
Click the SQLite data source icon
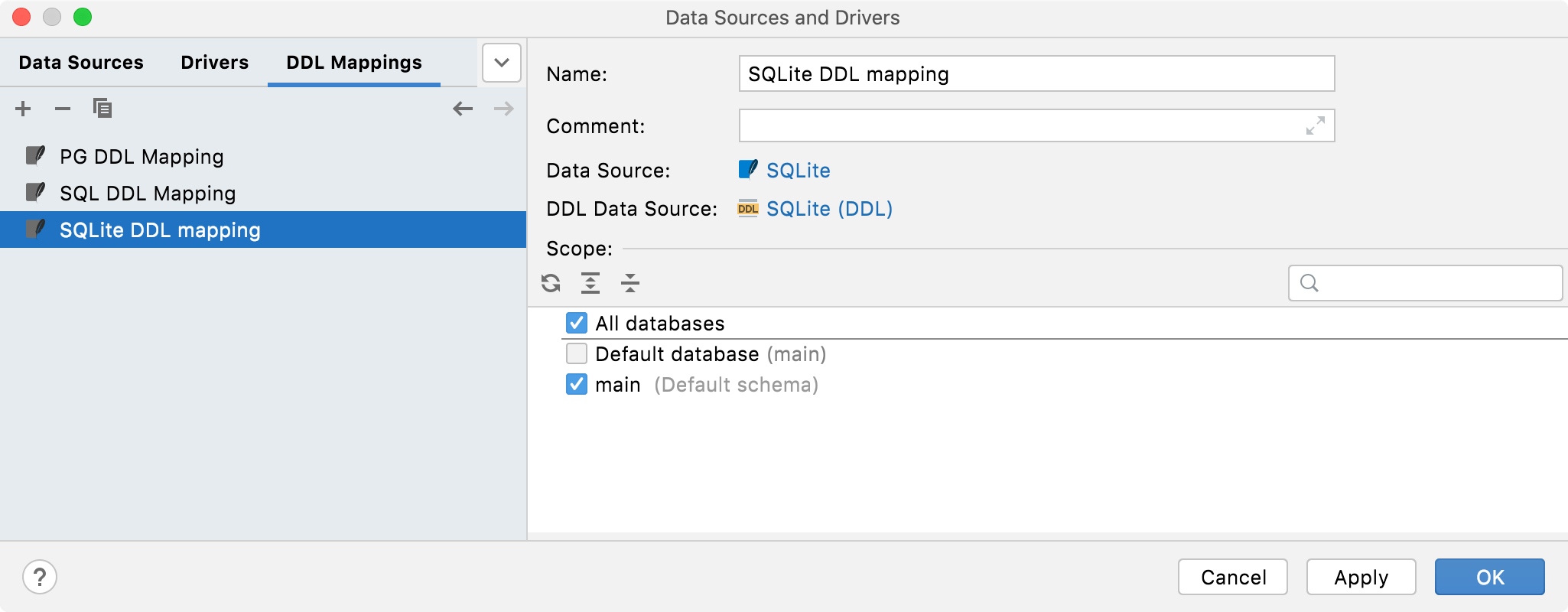tap(748, 169)
